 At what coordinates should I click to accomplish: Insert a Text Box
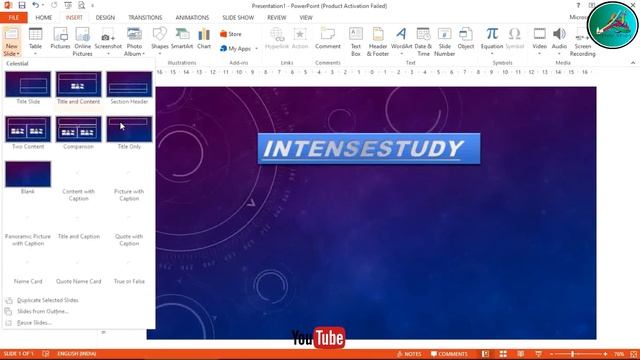pyautogui.click(x=356, y=41)
